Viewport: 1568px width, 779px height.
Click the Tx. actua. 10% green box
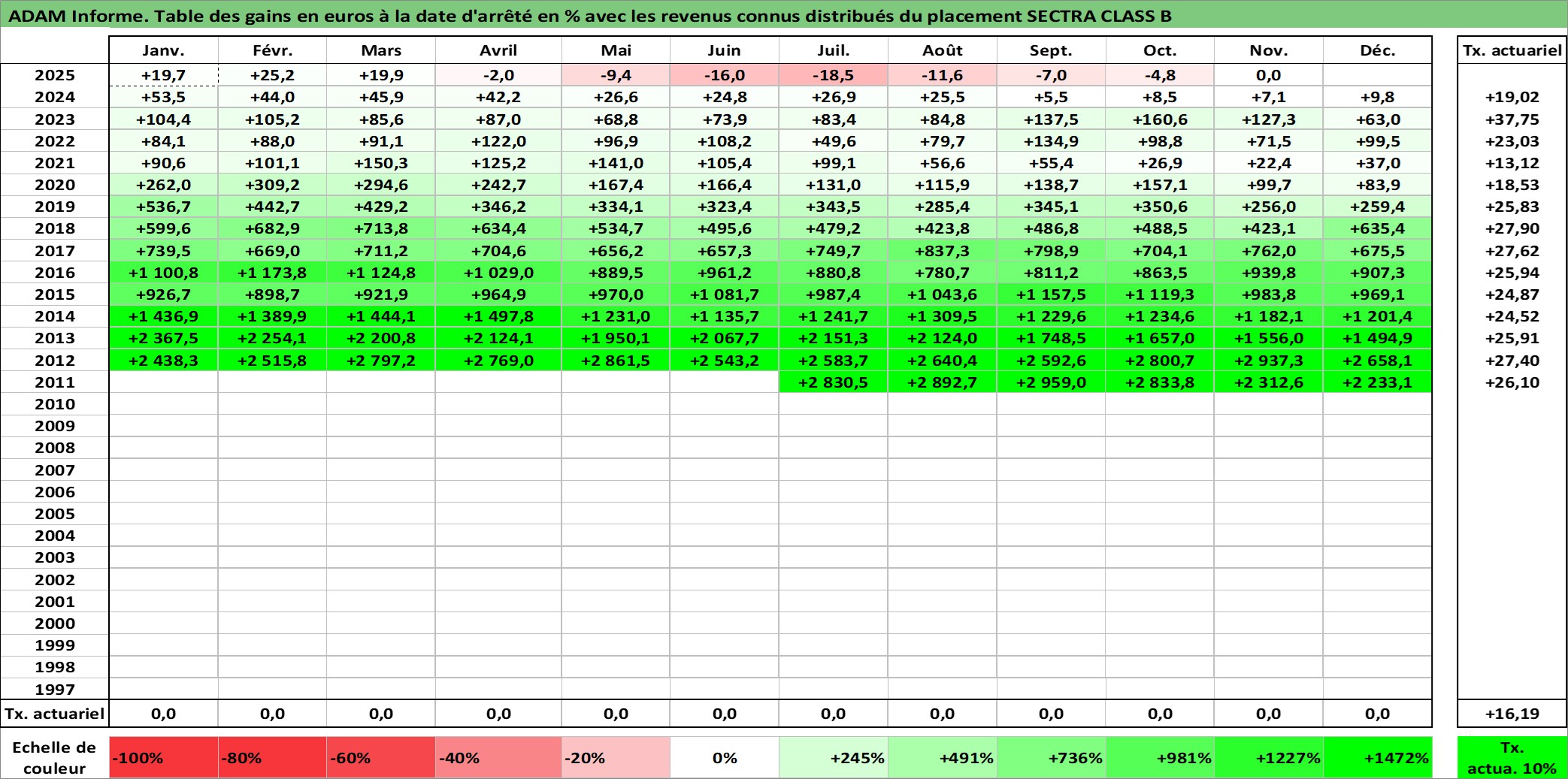pos(1512,757)
